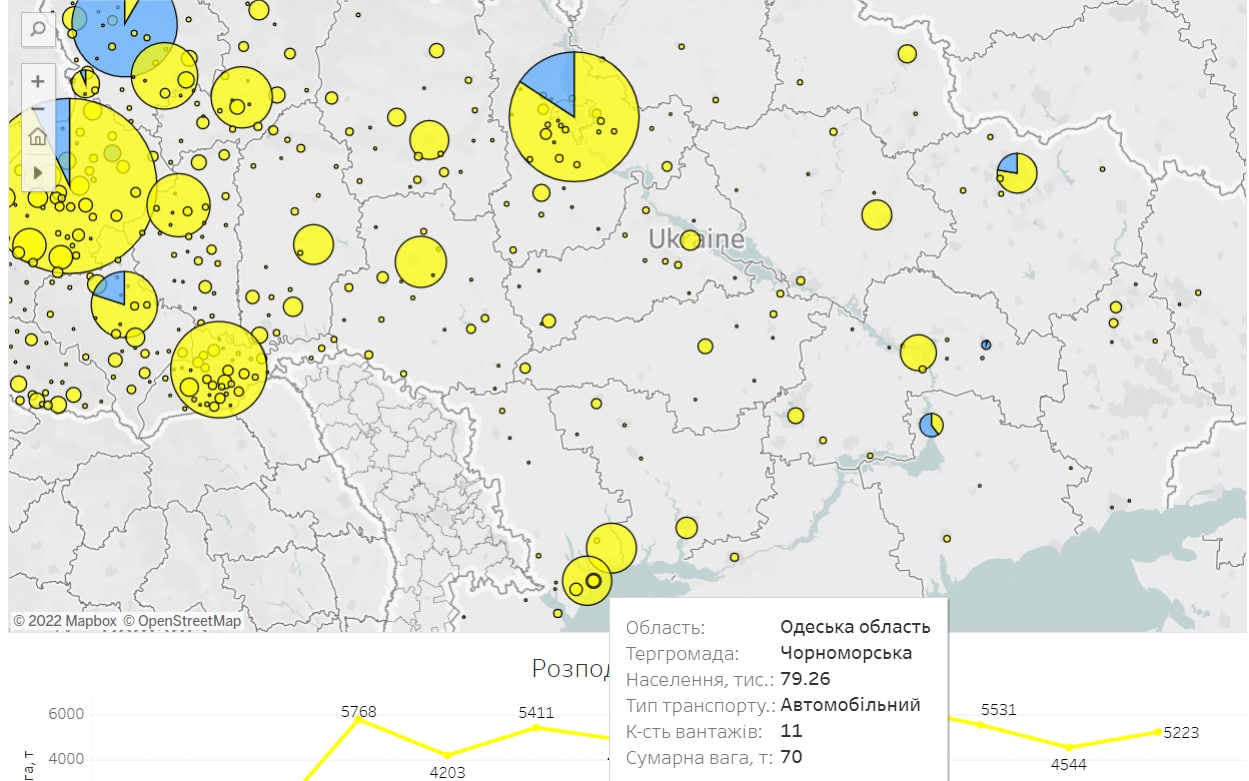Screen dimensions: 1249x781
Task: Zoom out using the minus button
Action: (x=37, y=108)
